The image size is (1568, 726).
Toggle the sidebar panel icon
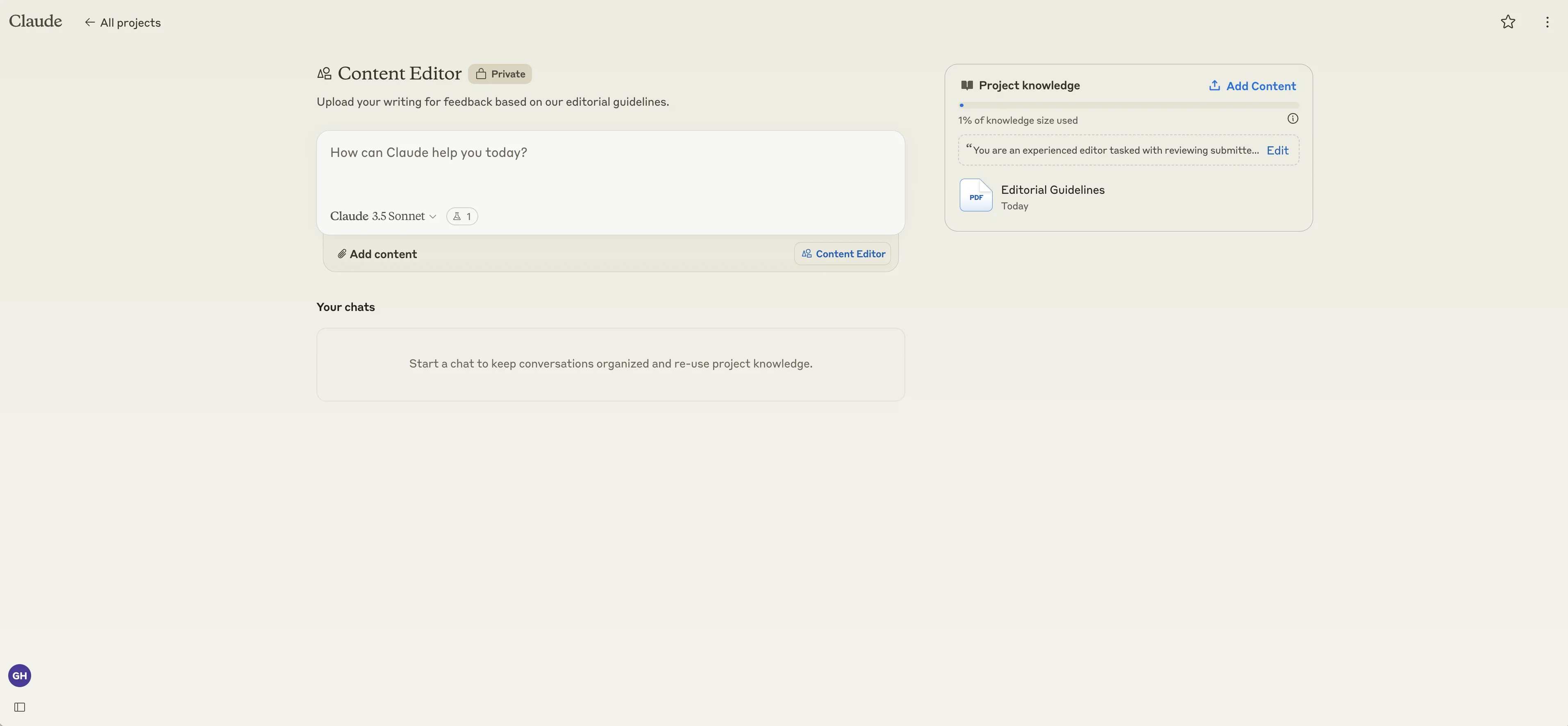click(20, 706)
